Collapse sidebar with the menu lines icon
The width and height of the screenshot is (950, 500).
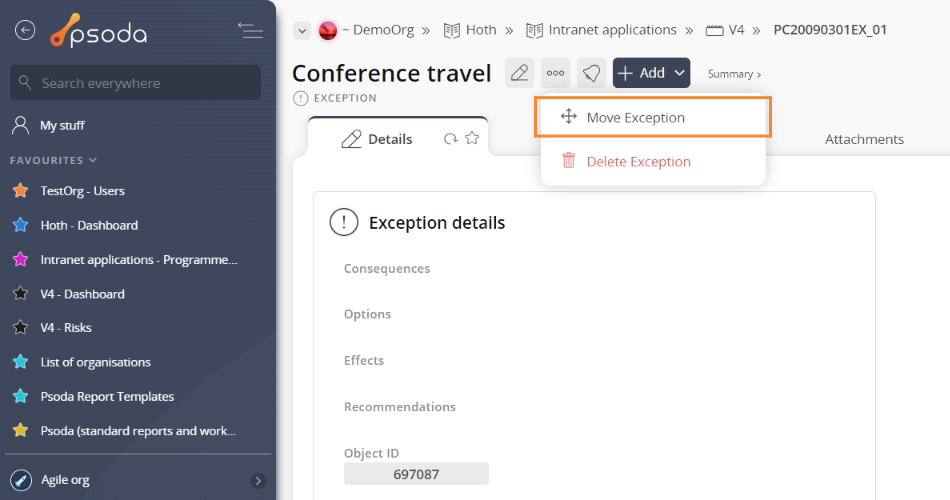(250, 31)
